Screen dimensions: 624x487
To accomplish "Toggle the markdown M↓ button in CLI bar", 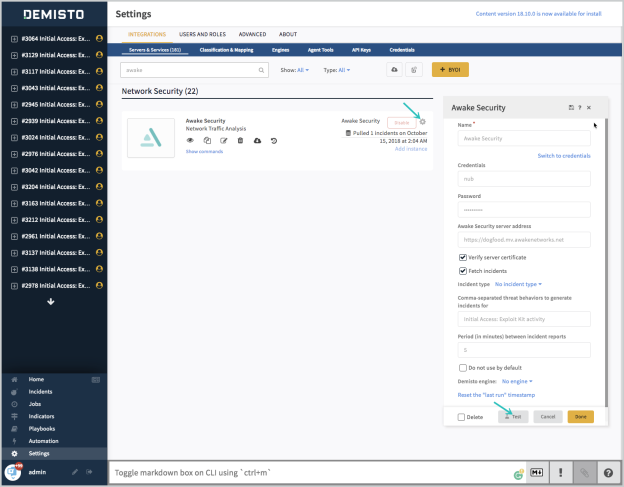I will [537, 473].
